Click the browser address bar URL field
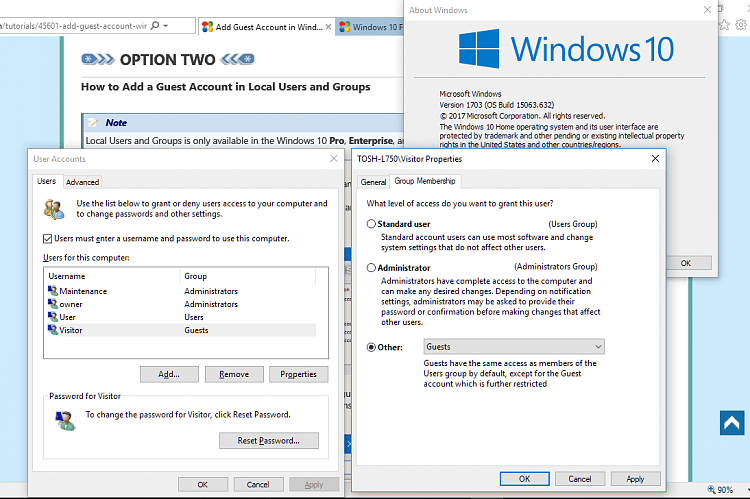The width and height of the screenshot is (750, 499). (73, 26)
